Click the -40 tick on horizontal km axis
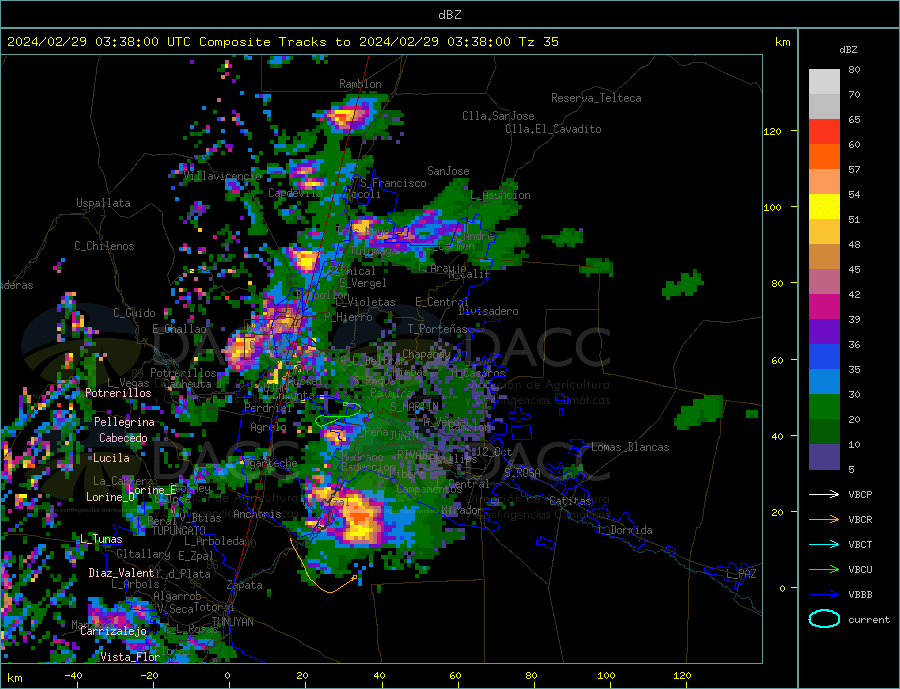This screenshot has width=900, height=689. (x=73, y=676)
